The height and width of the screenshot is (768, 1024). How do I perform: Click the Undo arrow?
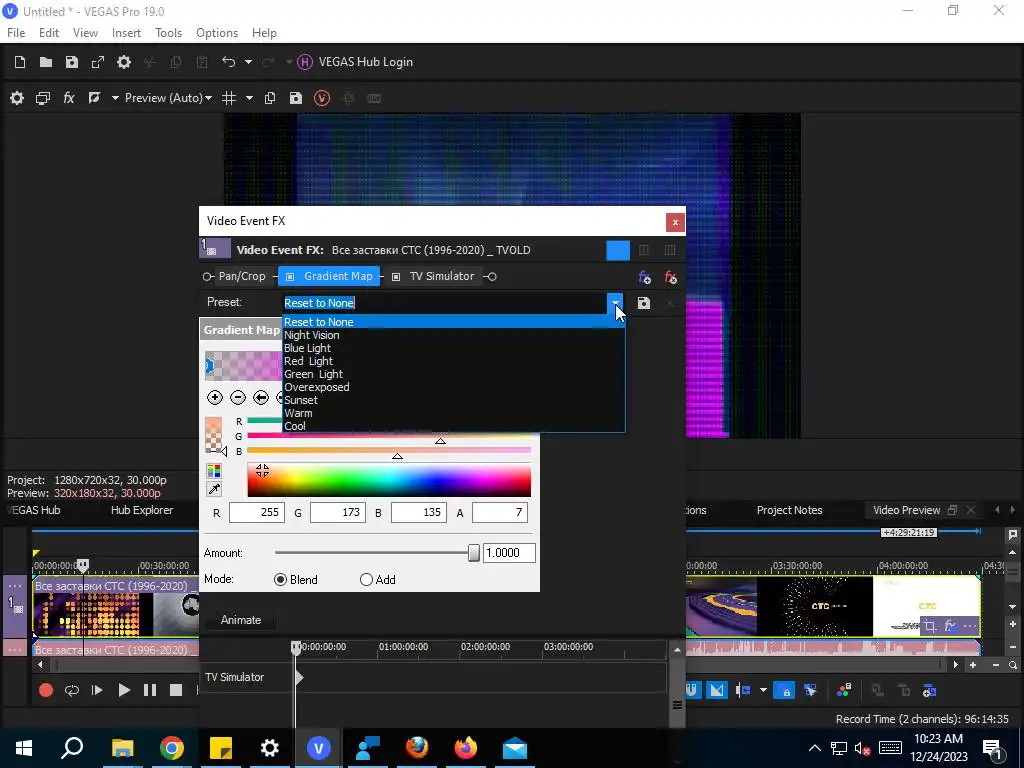click(229, 61)
